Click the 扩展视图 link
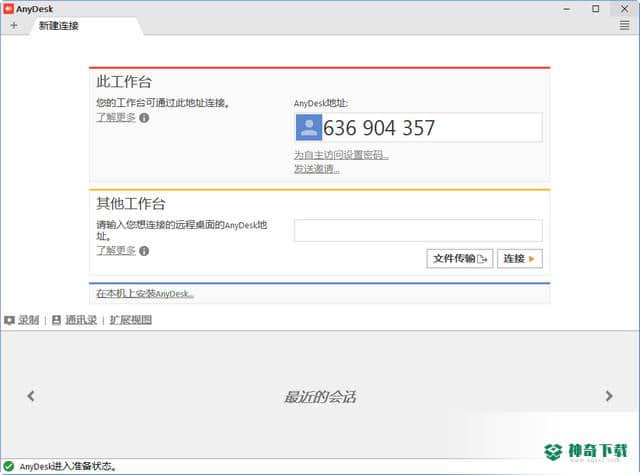This screenshot has width=640, height=475. (x=131, y=320)
